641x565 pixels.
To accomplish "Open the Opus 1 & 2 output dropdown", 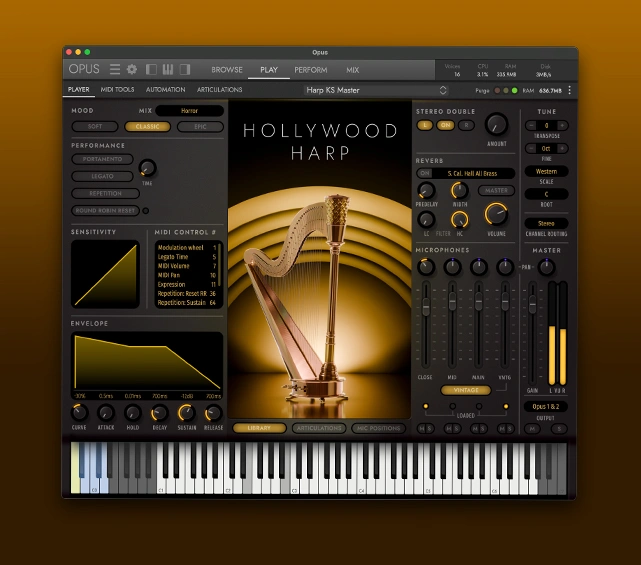I will (x=546, y=406).
